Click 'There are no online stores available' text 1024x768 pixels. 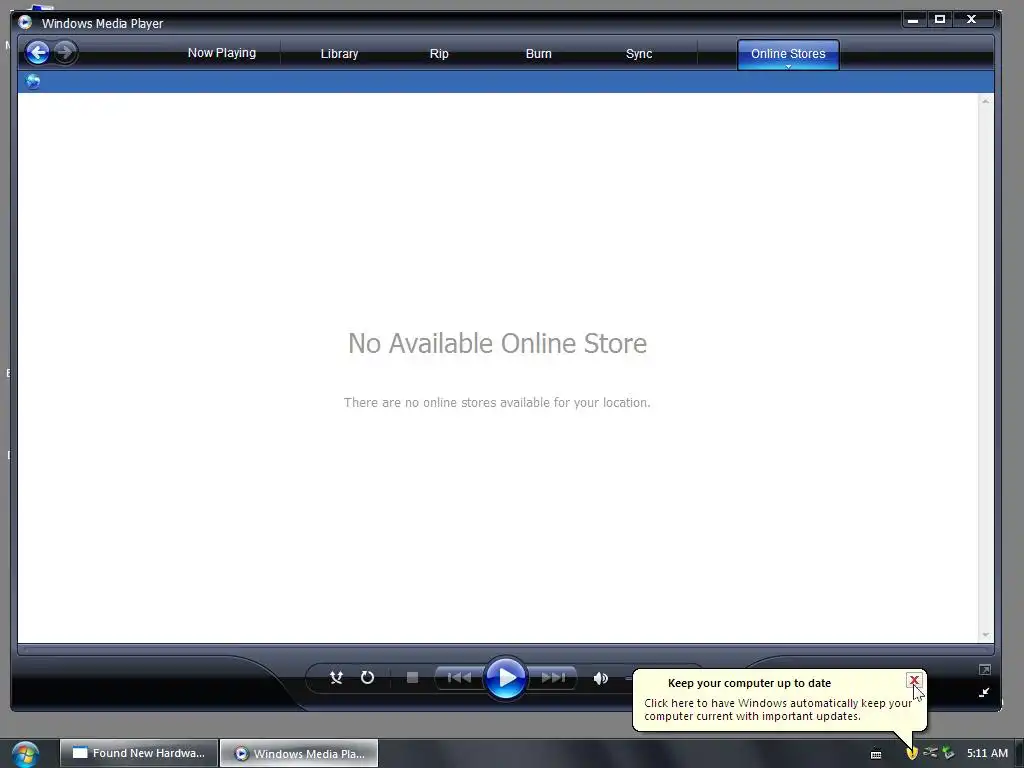point(497,402)
